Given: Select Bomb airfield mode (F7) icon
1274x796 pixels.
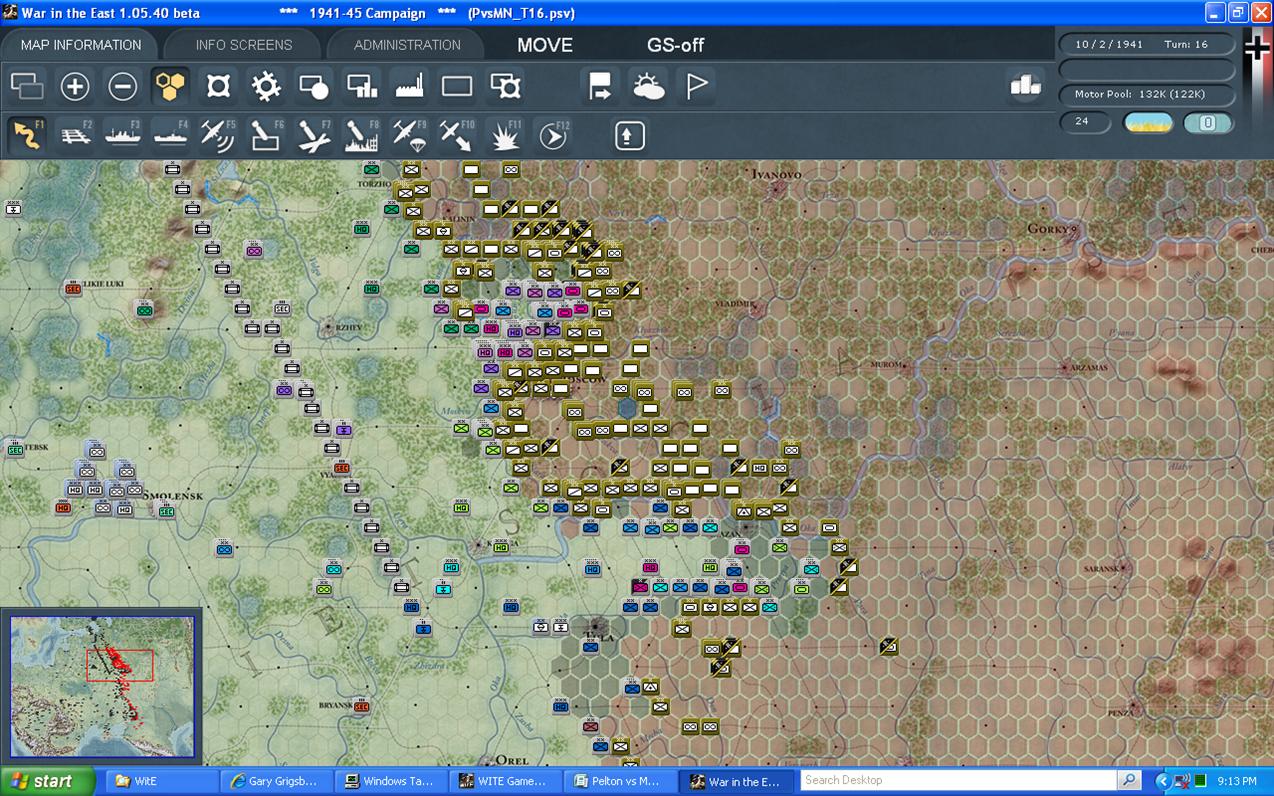Looking at the screenshot, I should (x=314, y=135).
